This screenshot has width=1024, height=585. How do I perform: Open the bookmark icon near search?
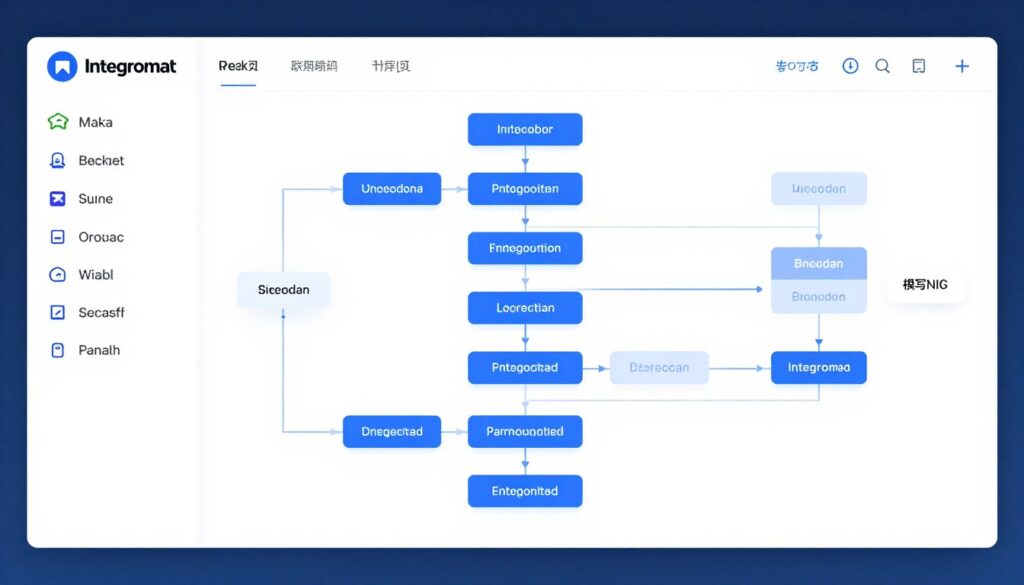[x=917, y=65]
